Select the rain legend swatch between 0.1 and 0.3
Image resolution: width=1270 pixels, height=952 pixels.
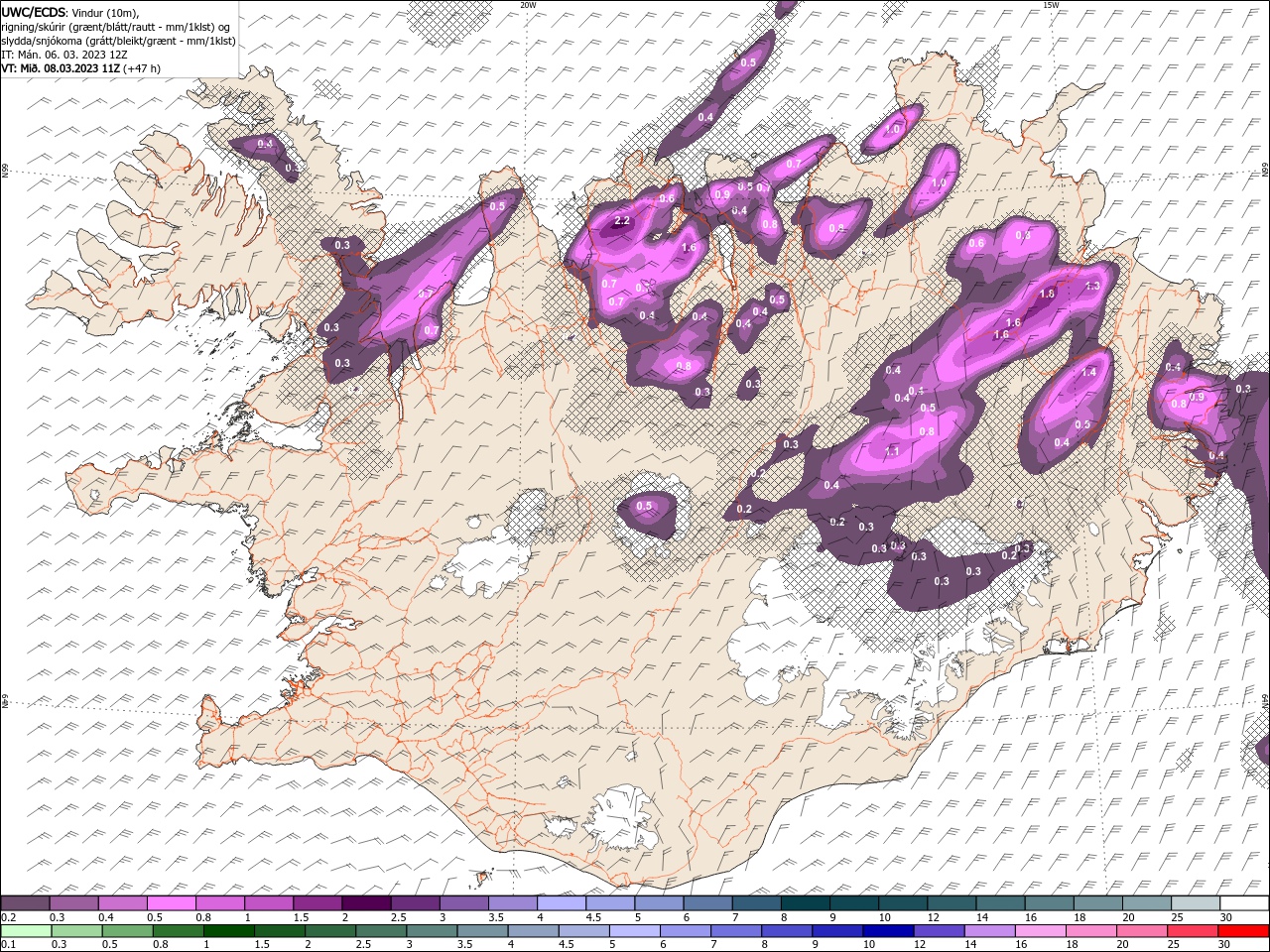click(x=26, y=931)
